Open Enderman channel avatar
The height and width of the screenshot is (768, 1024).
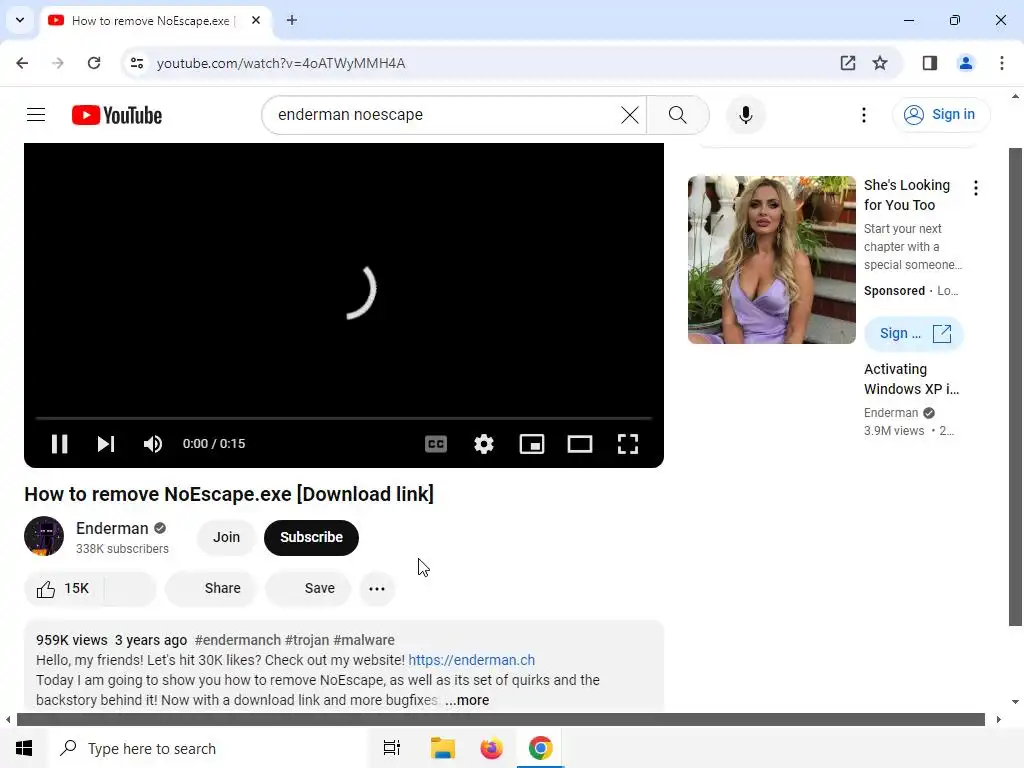coord(44,536)
